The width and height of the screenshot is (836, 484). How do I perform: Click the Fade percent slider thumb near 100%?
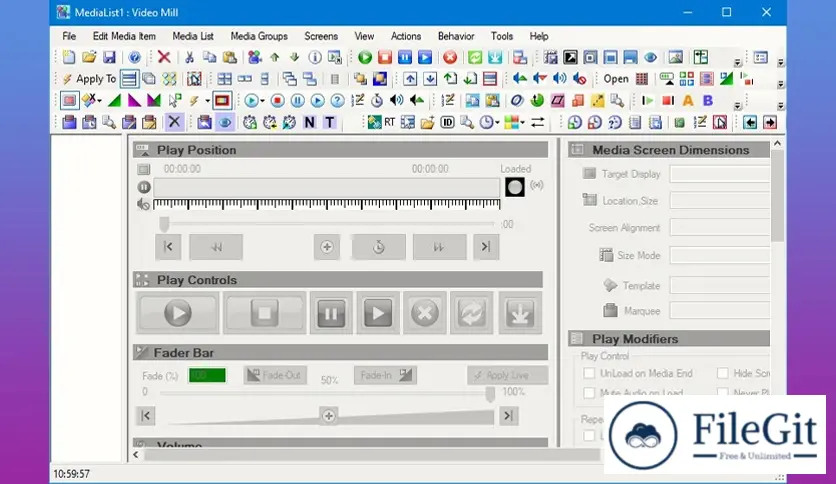tap(490, 394)
